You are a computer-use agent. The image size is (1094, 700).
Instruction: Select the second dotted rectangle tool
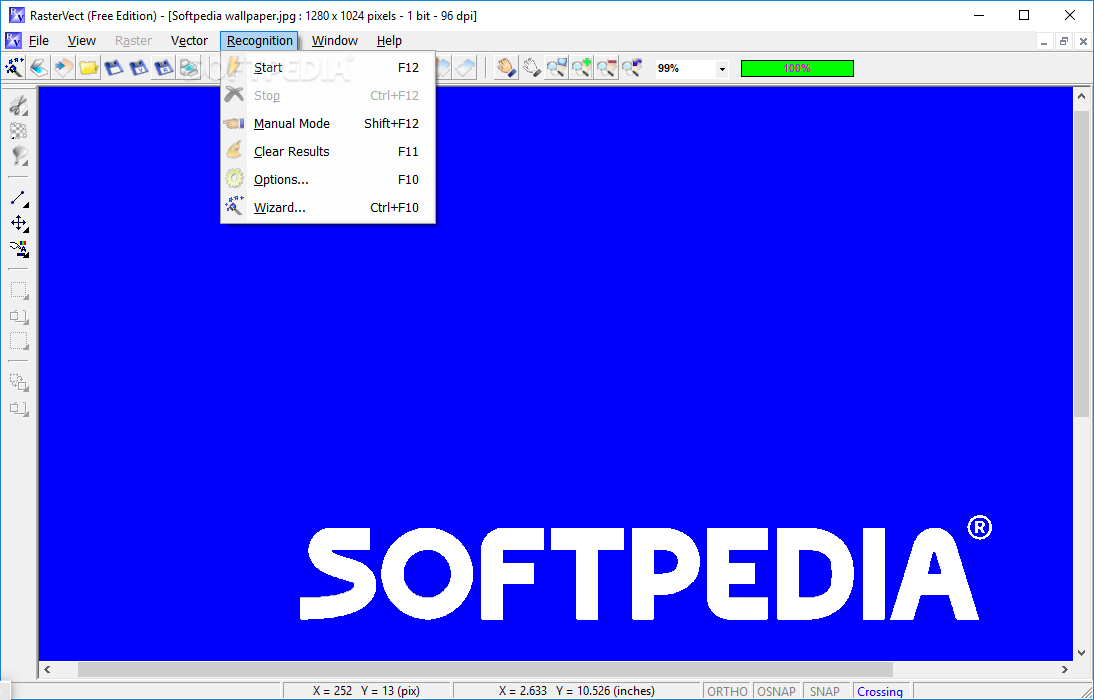click(x=19, y=341)
